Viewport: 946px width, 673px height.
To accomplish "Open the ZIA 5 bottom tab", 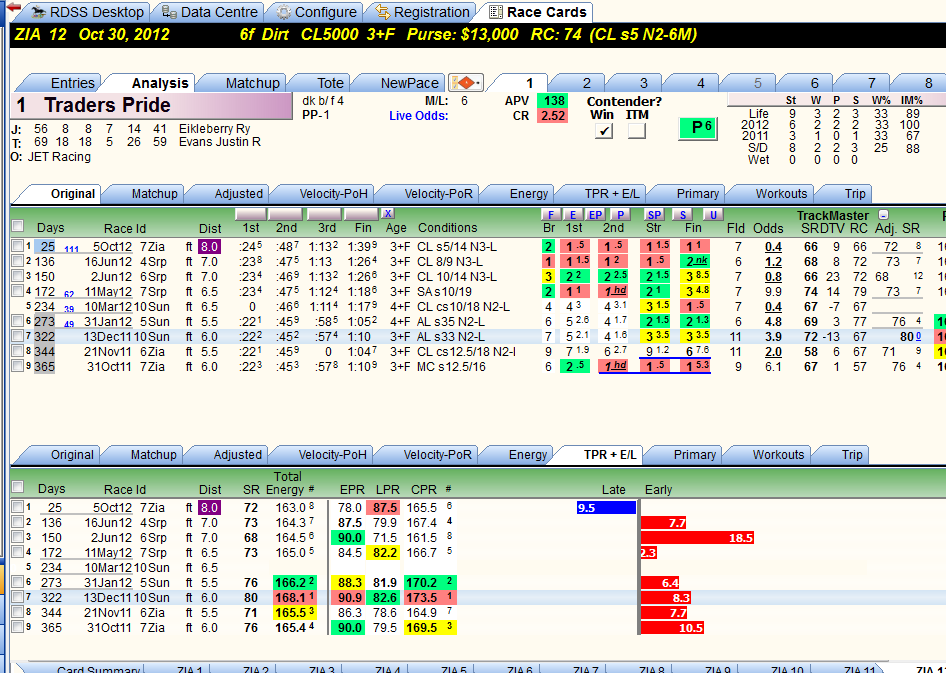I will [x=454, y=669].
